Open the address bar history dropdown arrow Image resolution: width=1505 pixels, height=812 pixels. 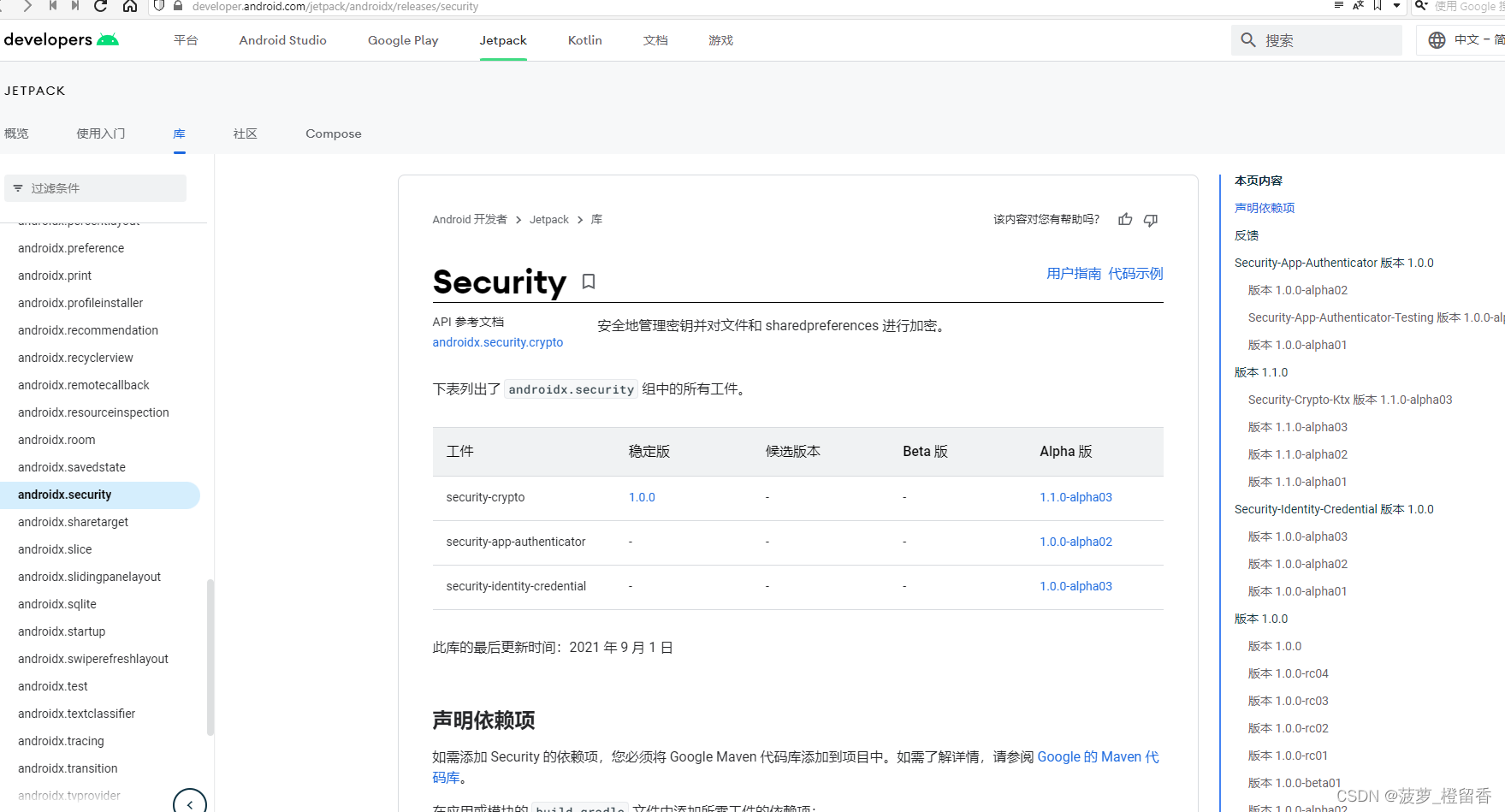point(1396,6)
